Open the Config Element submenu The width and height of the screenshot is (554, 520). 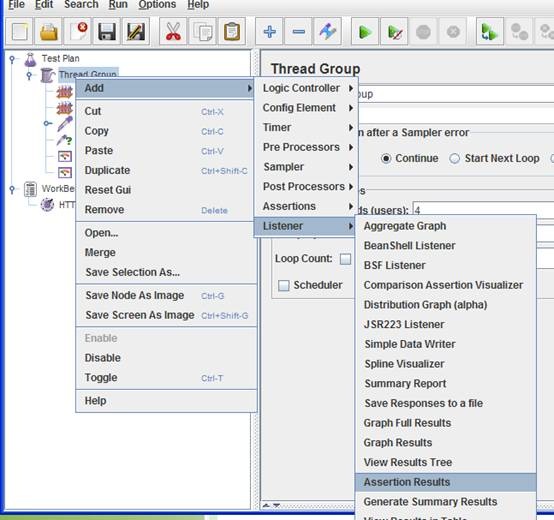(306, 108)
